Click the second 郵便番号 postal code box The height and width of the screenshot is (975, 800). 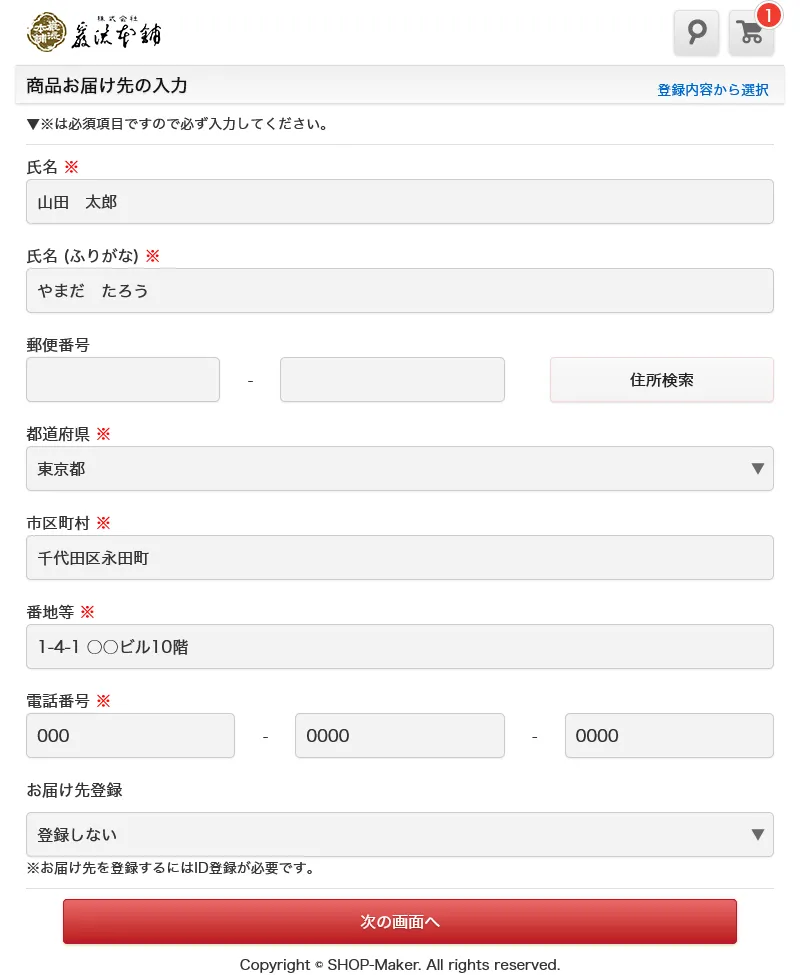tap(392, 380)
